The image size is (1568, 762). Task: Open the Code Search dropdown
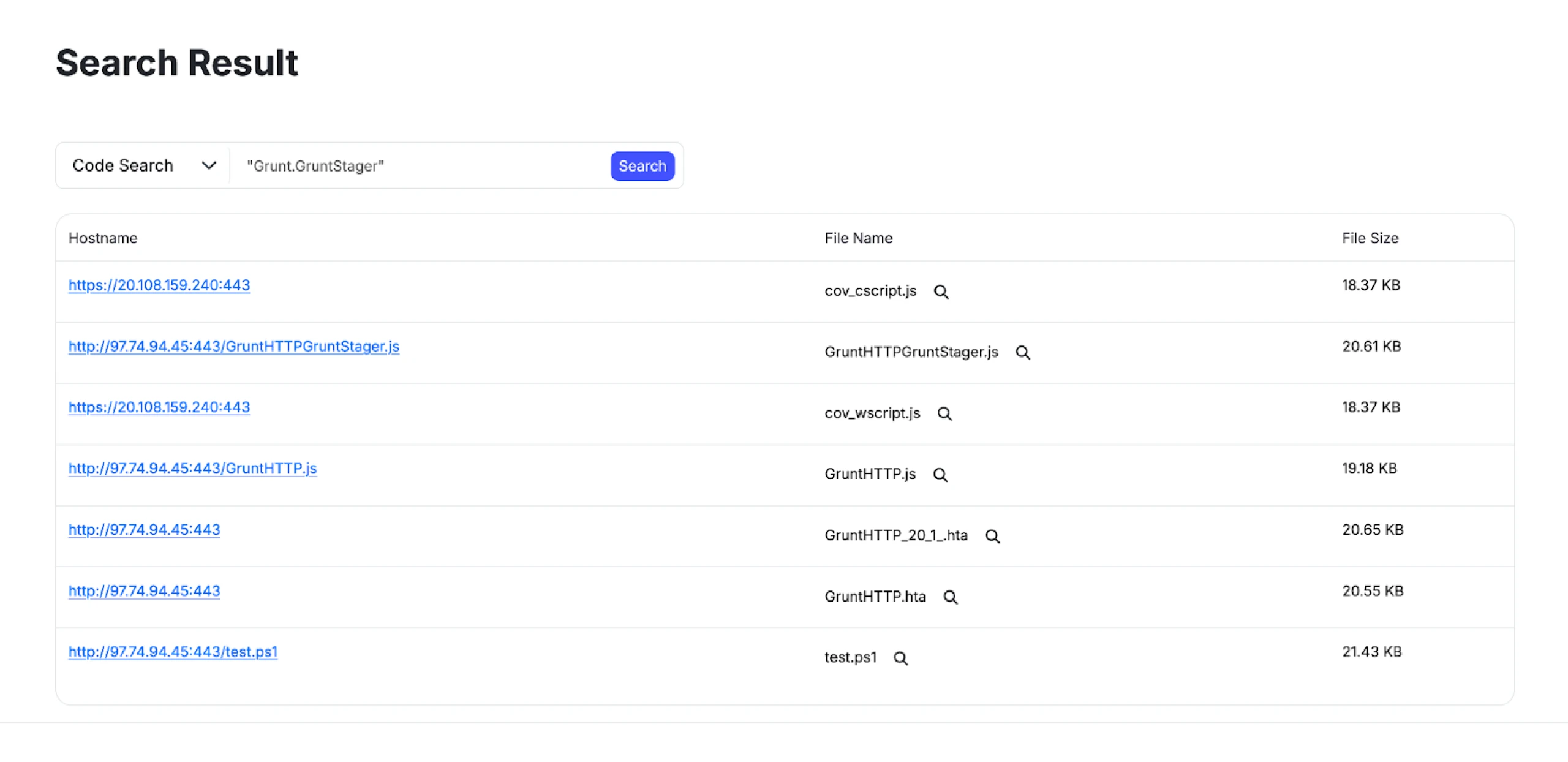pyautogui.click(x=143, y=165)
